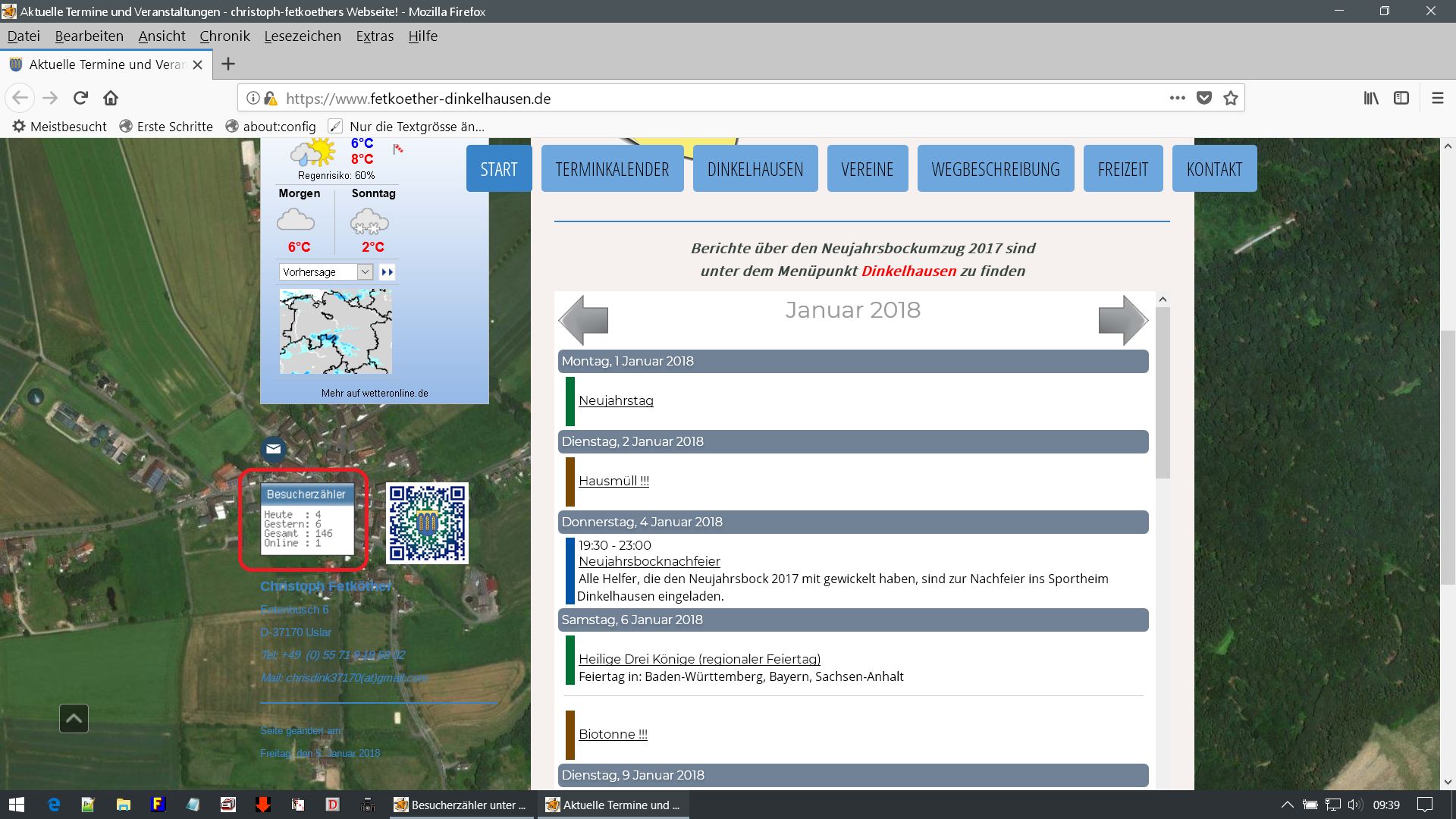This screenshot has height=819, width=1456.
Task: Open page actions three-dots menu
Action: pyautogui.click(x=1177, y=98)
